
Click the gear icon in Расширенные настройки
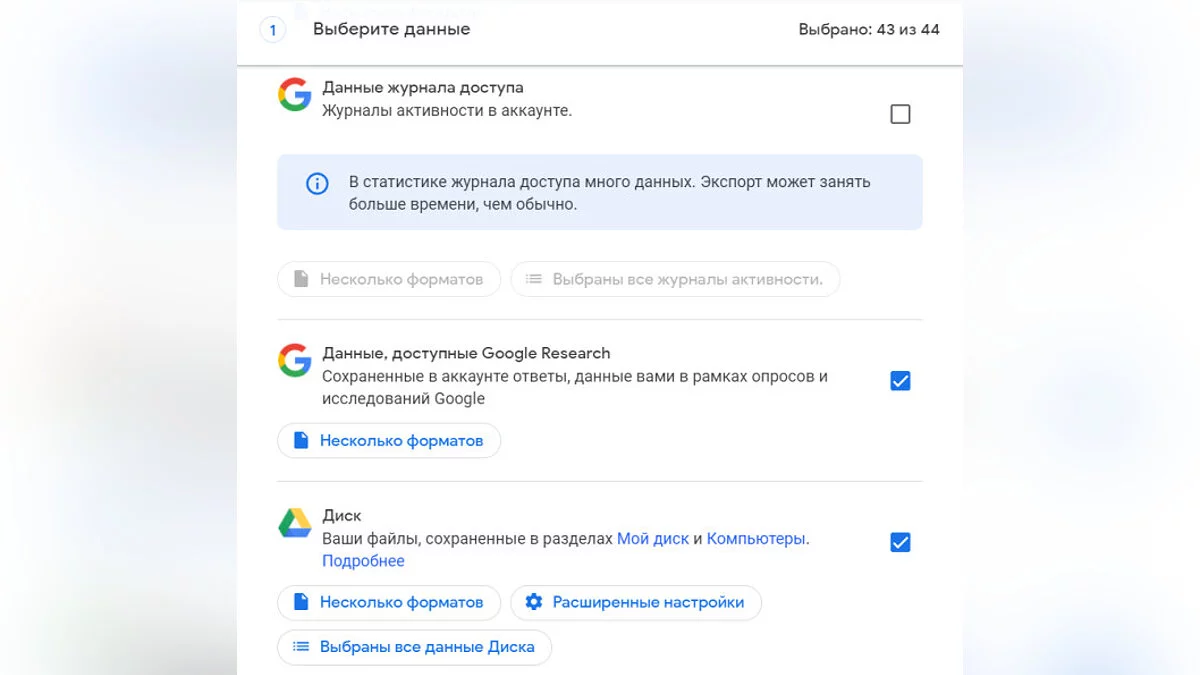point(534,602)
